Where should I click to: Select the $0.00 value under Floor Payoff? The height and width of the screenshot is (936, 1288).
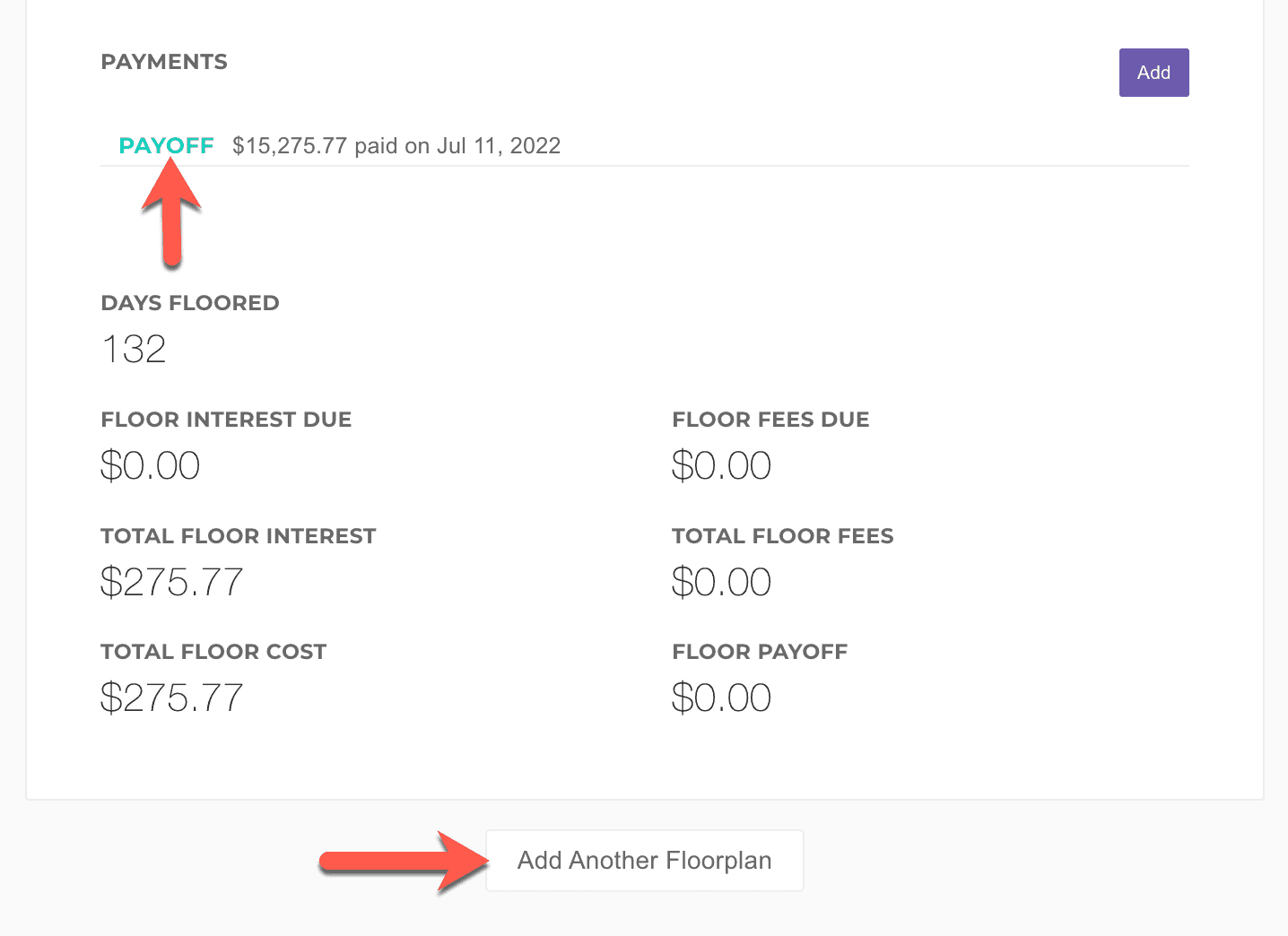(x=721, y=698)
